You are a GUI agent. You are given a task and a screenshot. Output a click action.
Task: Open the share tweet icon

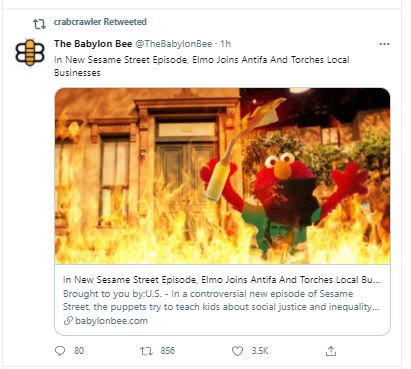(331, 351)
